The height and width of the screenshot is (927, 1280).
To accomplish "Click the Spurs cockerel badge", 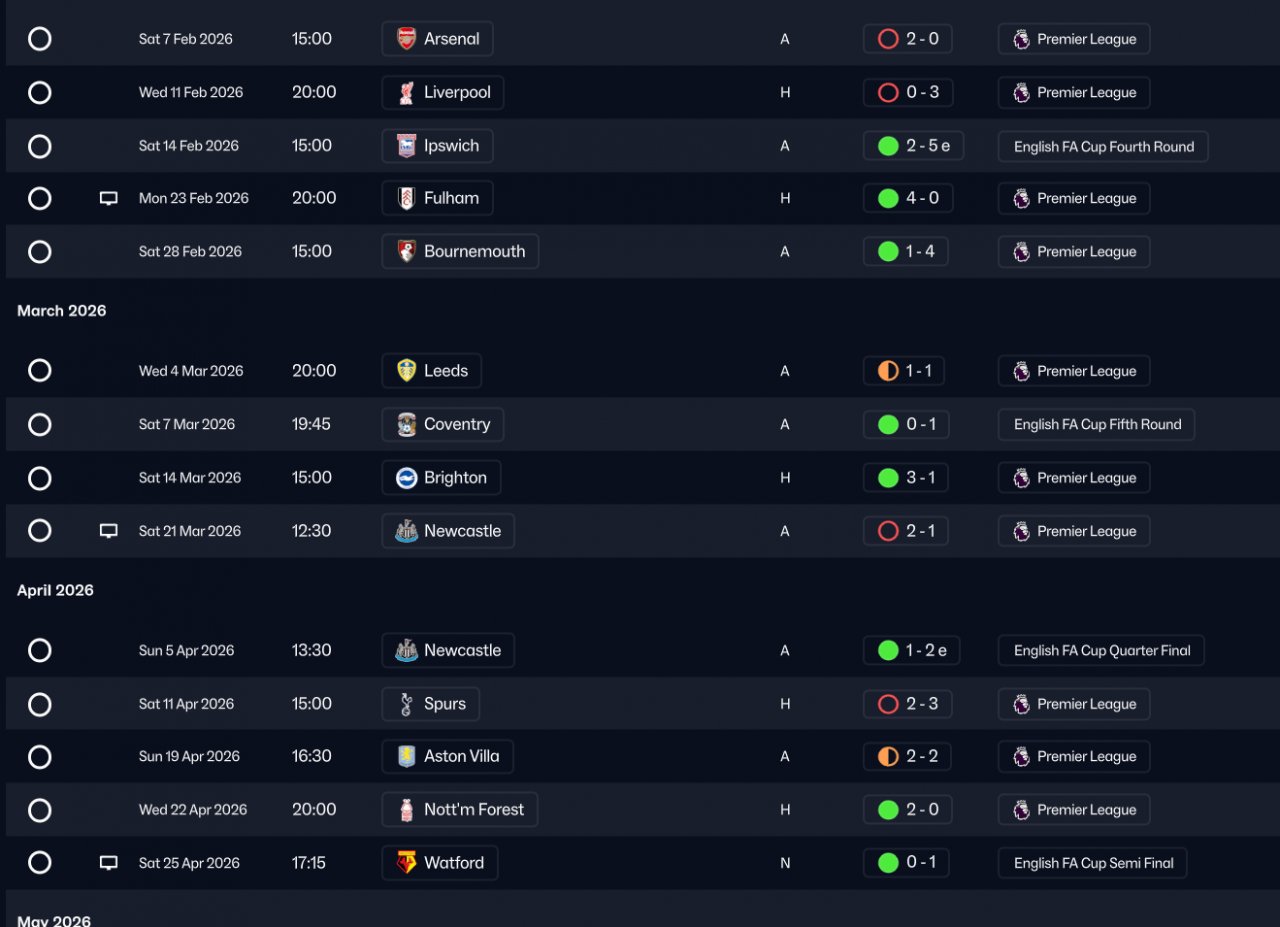I will [406, 704].
